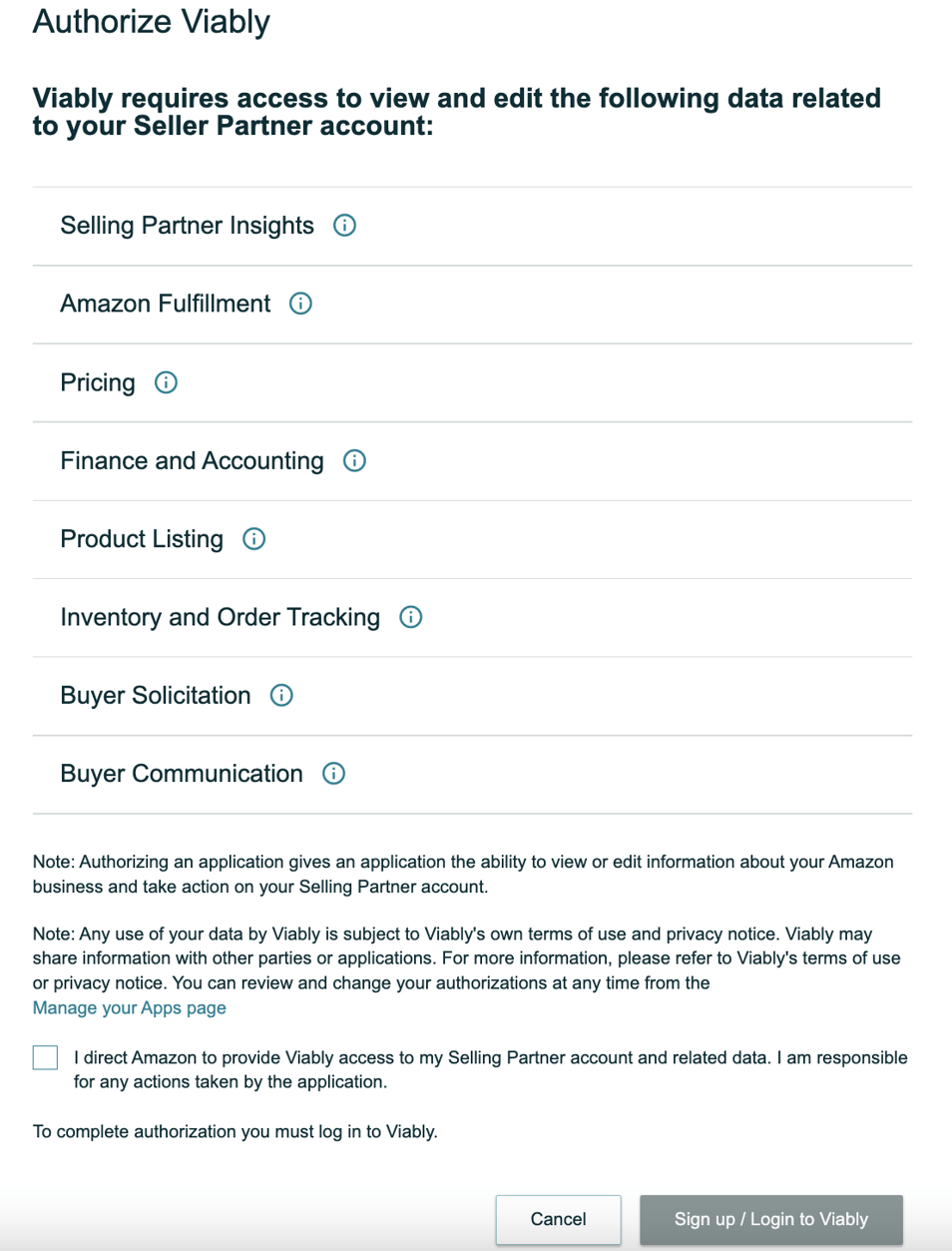This screenshot has width=952, height=1251.
Task: Expand the Selling Partner Insights row
Action: click(x=187, y=226)
